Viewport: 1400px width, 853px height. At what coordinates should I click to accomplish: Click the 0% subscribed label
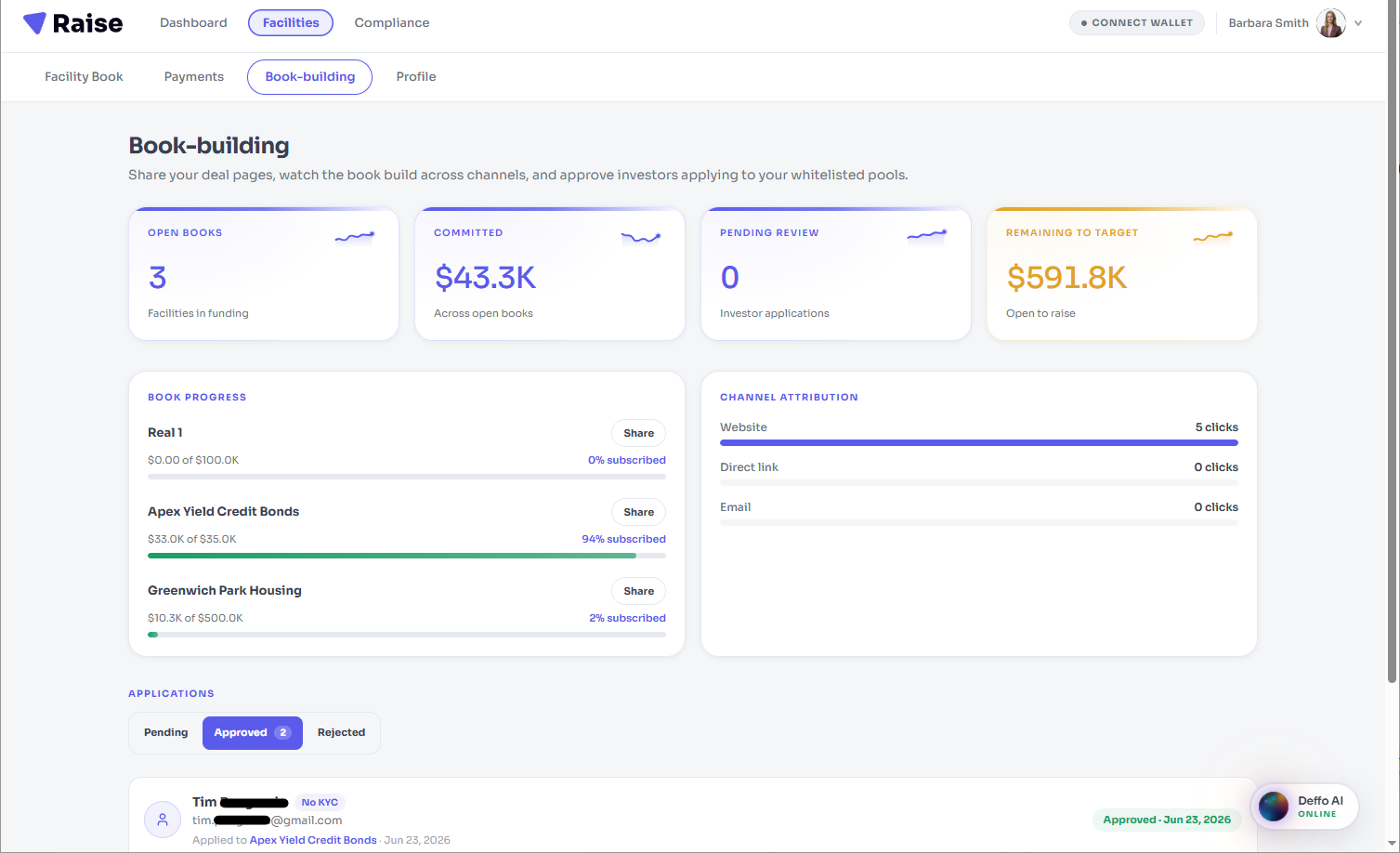(627, 460)
